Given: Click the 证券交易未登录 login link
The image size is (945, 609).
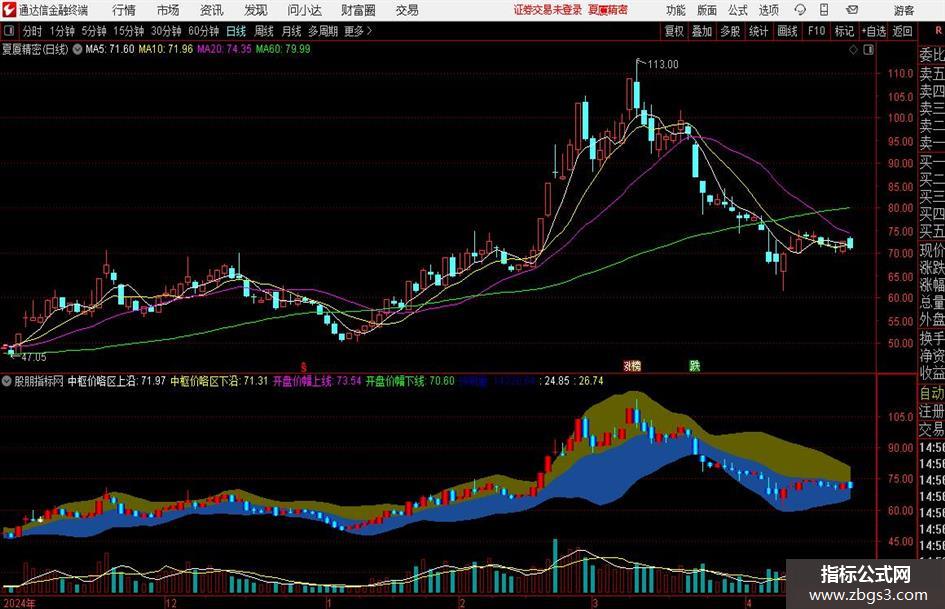Looking at the screenshot, I should tap(548, 10).
